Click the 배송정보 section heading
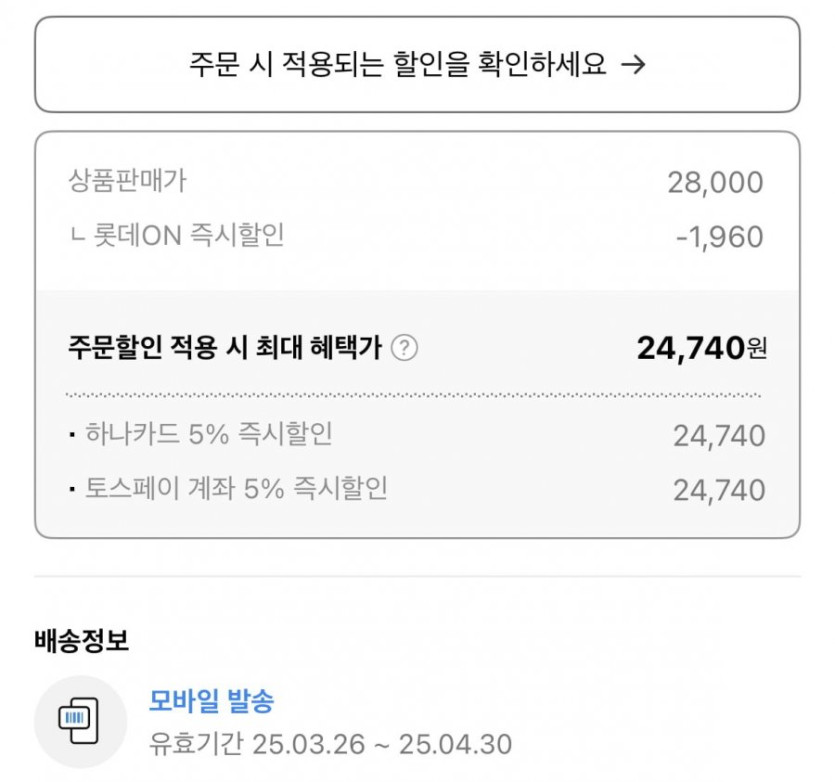 [81, 640]
